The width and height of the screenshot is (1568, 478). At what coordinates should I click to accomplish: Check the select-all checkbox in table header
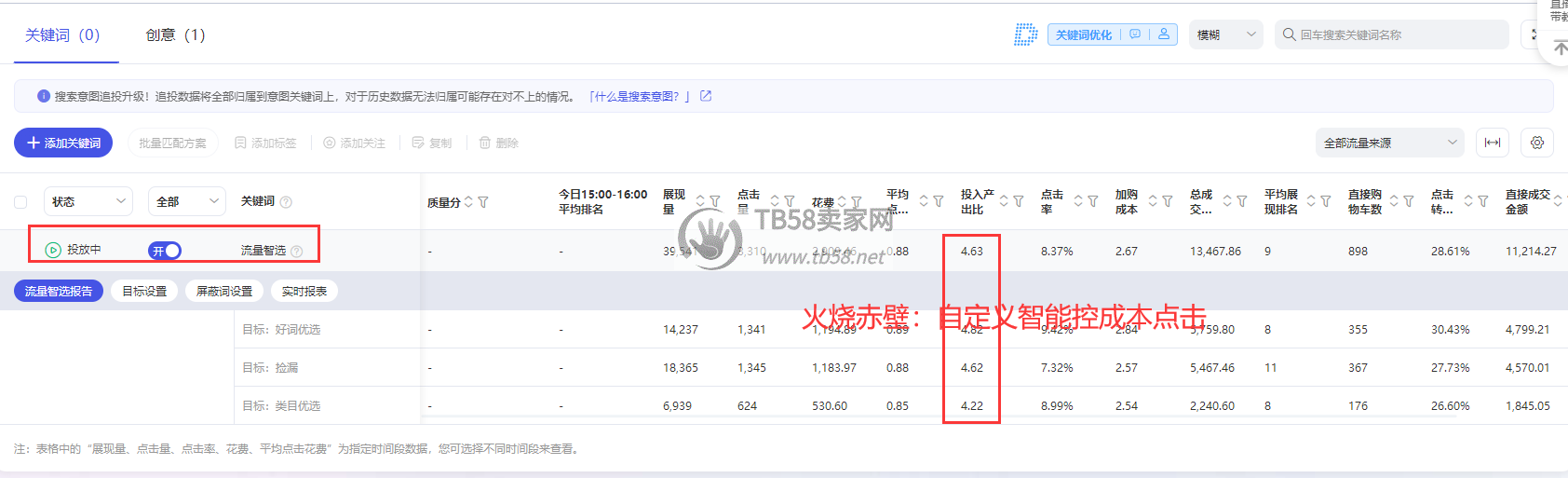click(20, 202)
